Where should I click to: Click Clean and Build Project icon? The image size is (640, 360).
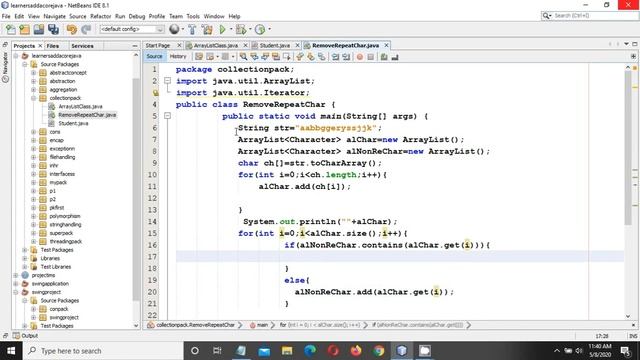click(x=207, y=29)
